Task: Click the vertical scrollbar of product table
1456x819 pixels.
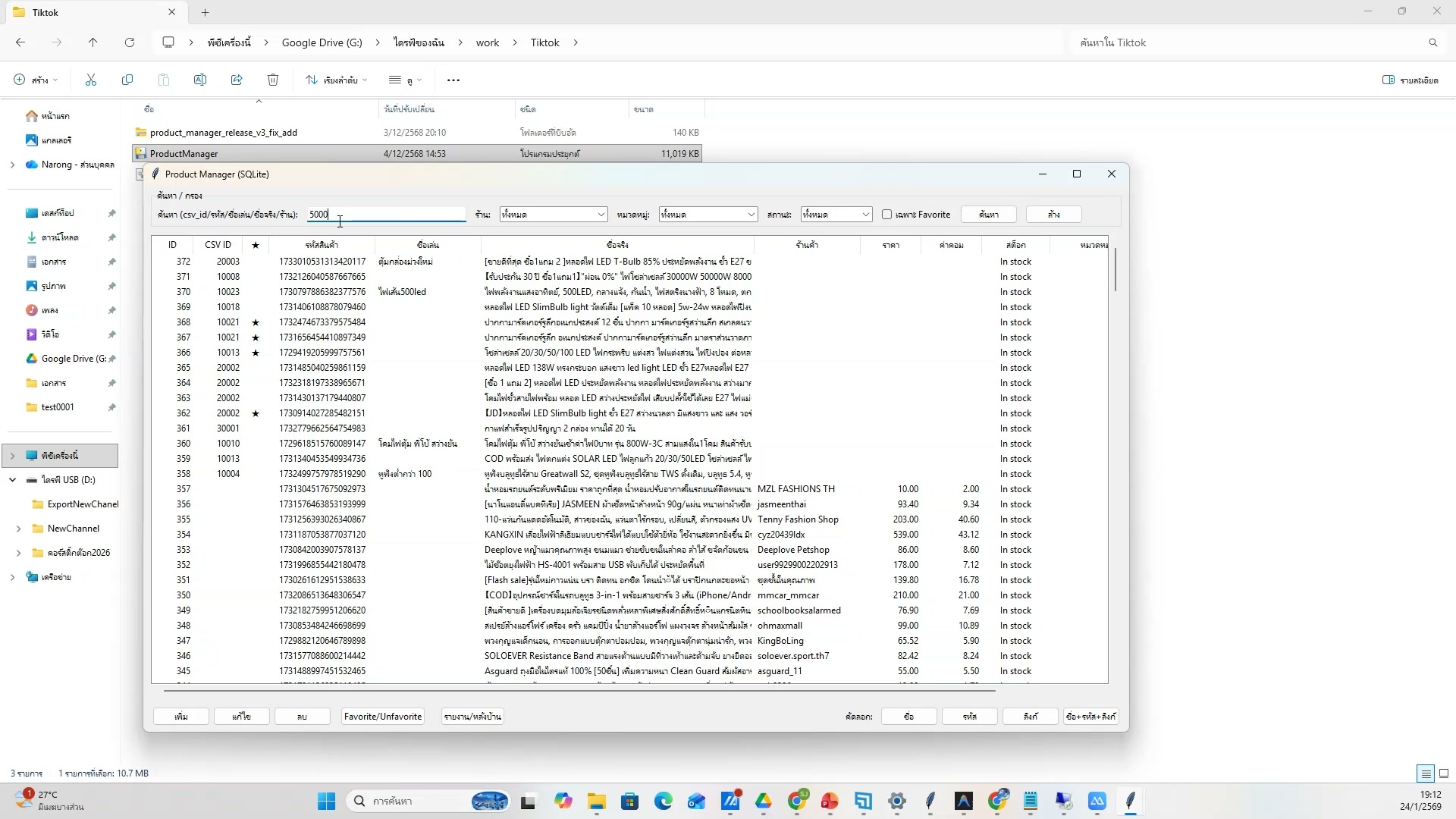Action: pyautogui.click(x=1115, y=269)
